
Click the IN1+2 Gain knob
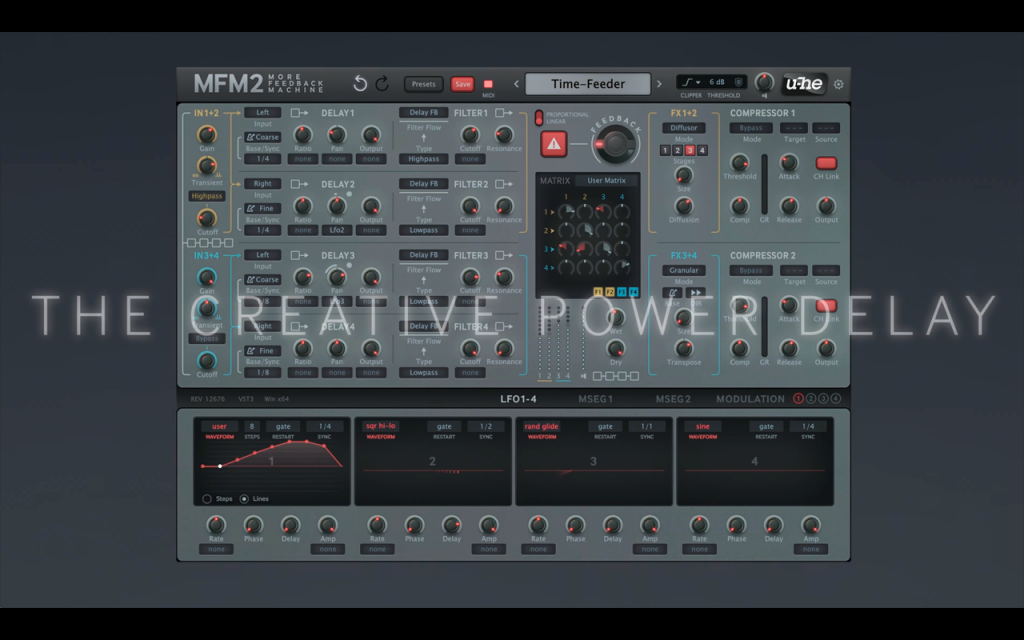point(207,135)
